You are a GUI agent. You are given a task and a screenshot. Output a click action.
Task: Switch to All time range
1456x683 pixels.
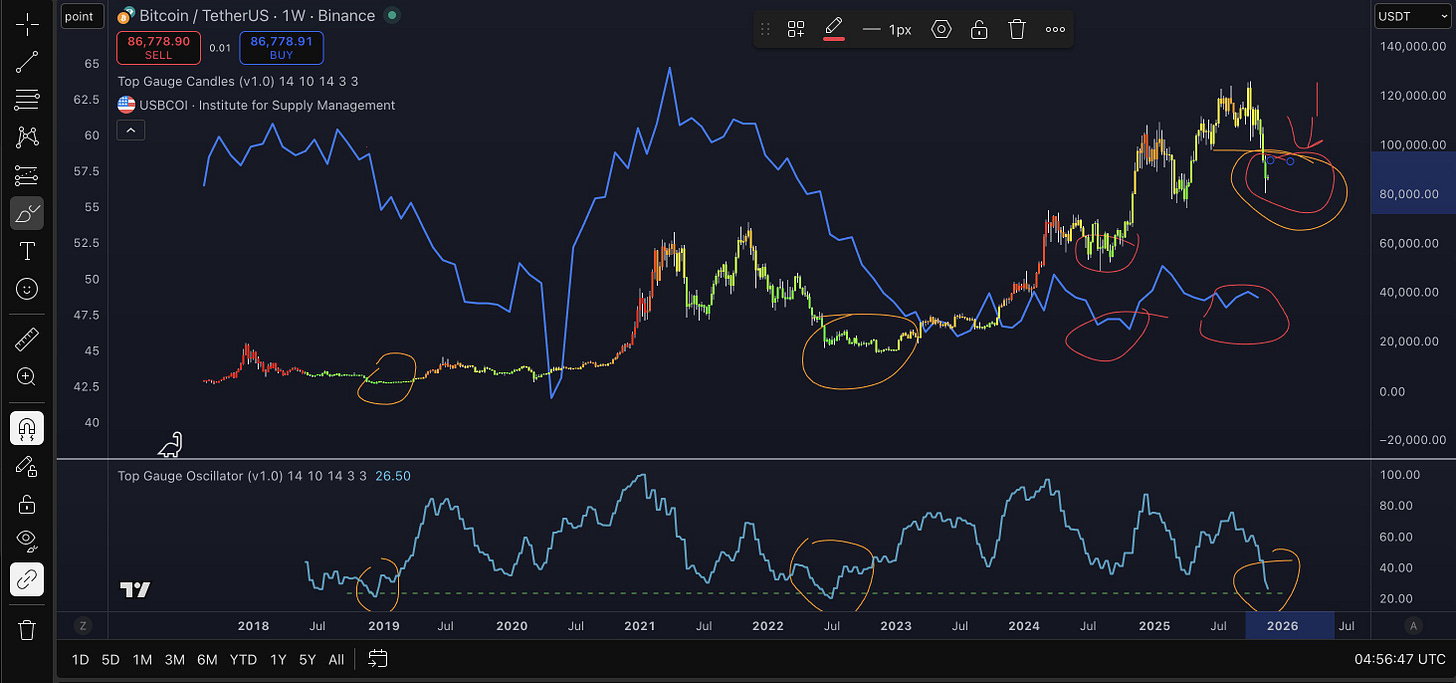(337, 659)
